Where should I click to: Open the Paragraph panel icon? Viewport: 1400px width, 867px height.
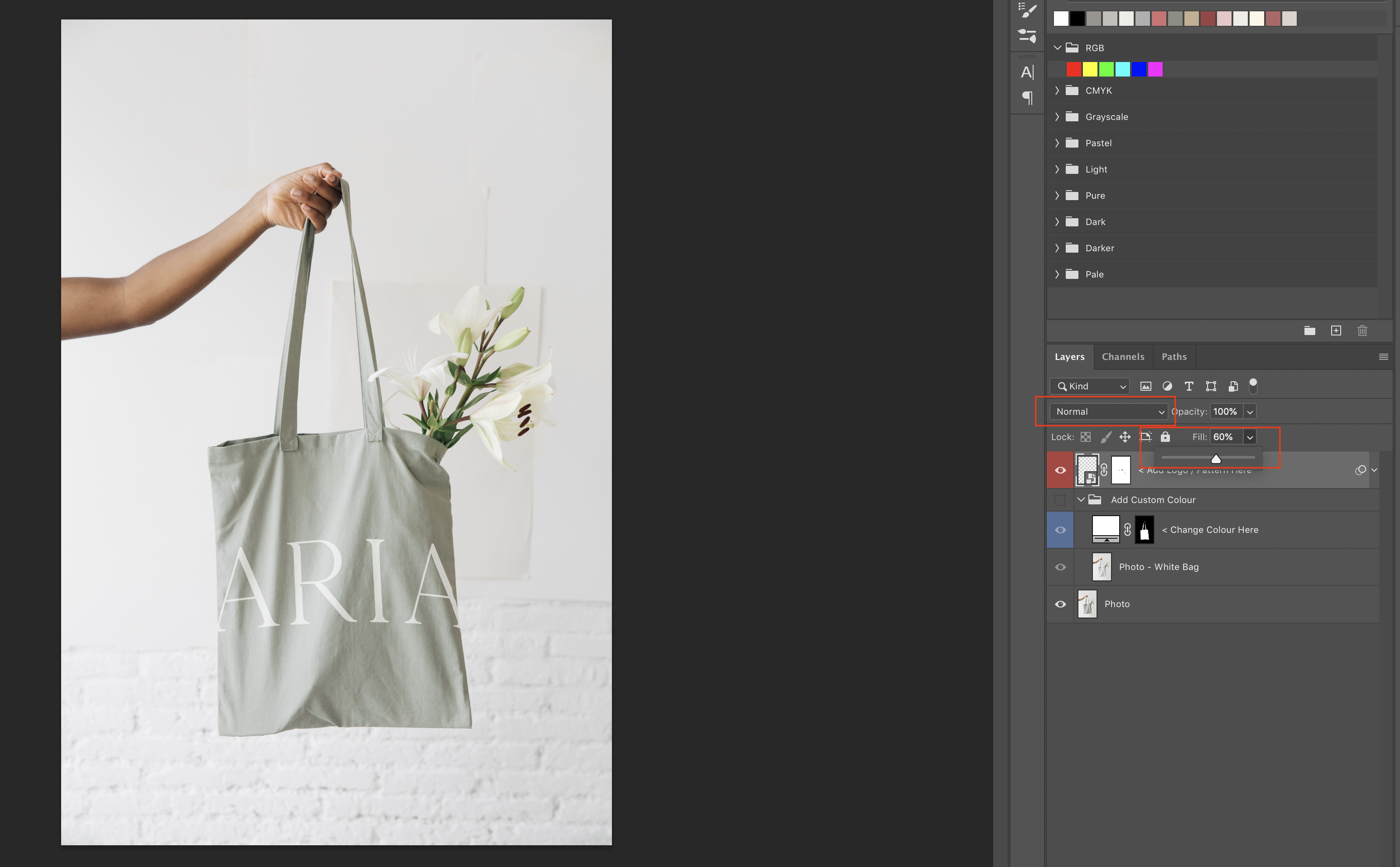click(1027, 98)
